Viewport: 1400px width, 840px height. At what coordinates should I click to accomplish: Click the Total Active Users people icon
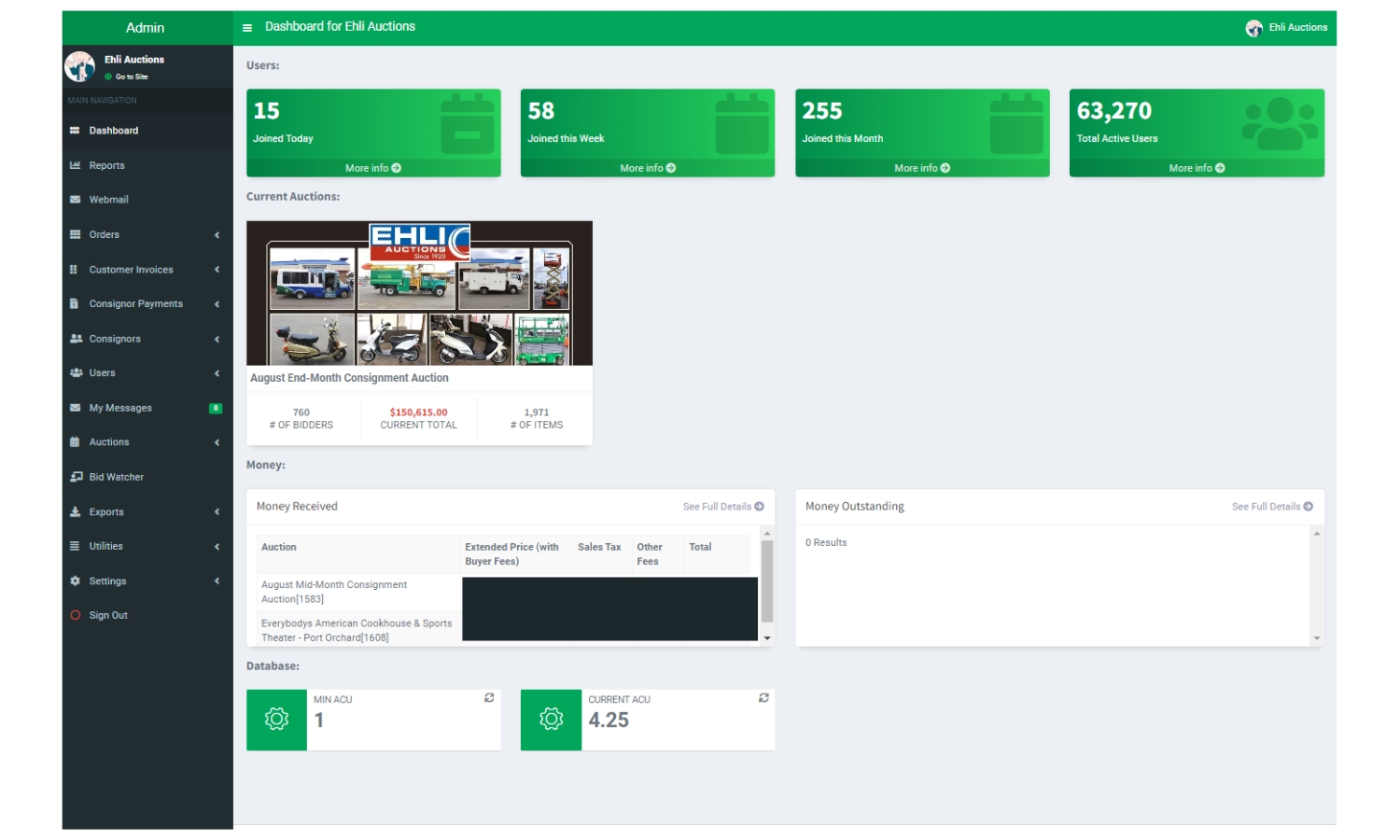click(1280, 123)
